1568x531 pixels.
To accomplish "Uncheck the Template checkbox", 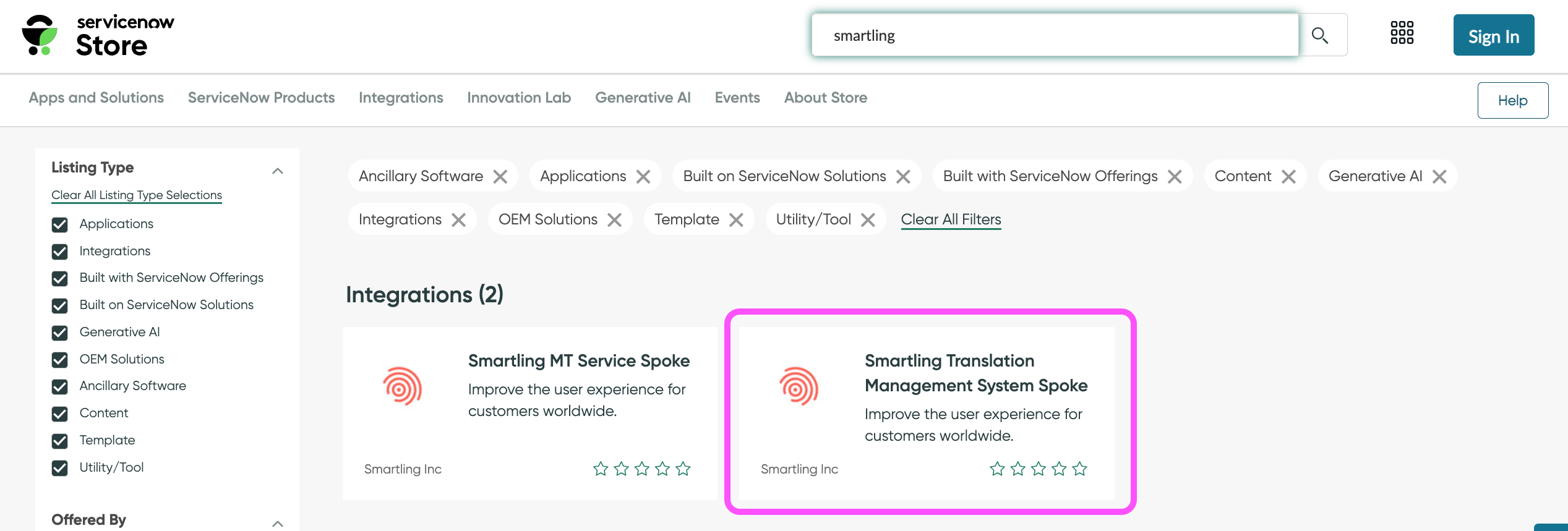I will pyautogui.click(x=60, y=441).
